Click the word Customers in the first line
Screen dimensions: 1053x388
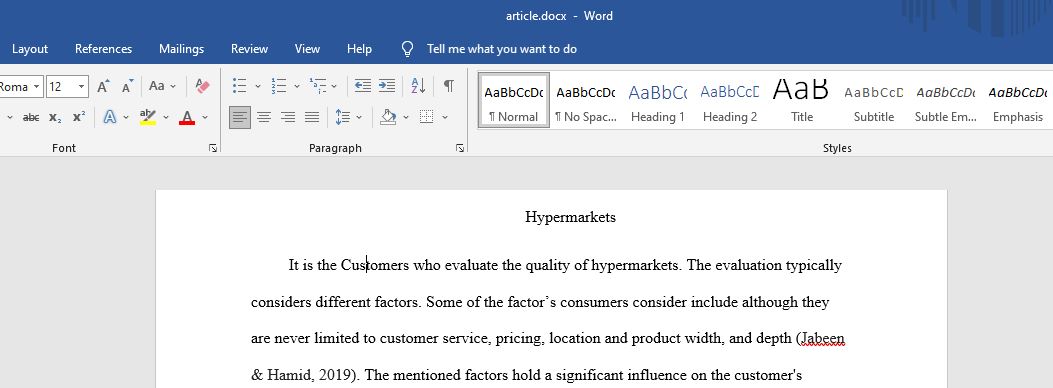click(x=375, y=265)
